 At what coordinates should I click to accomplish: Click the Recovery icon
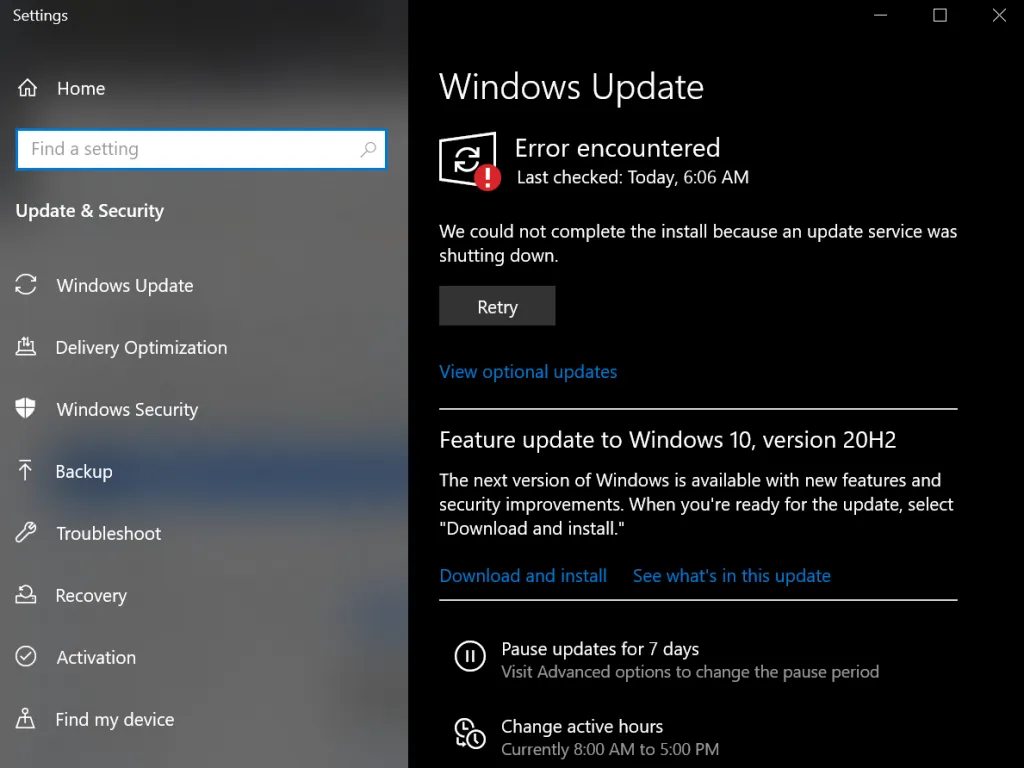click(x=25, y=594)
